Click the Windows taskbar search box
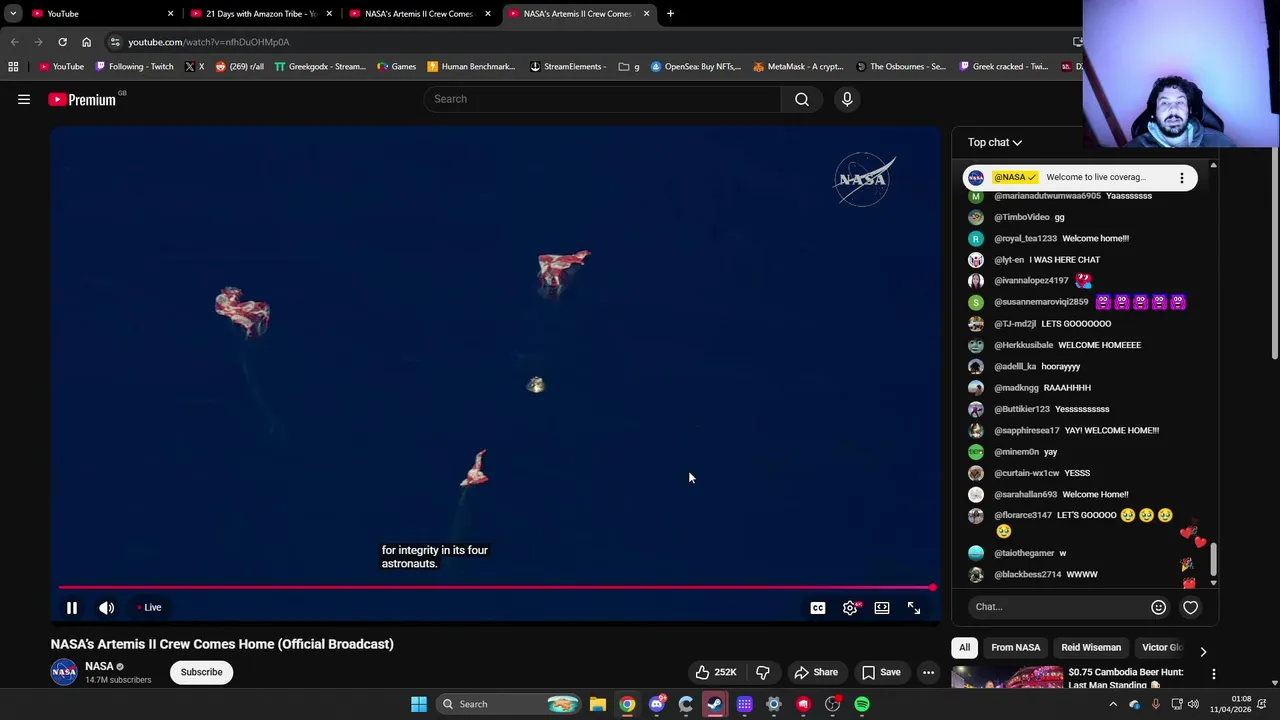Image resolution: width=1280 pixels, height=720 pixels. click(510, 704)
